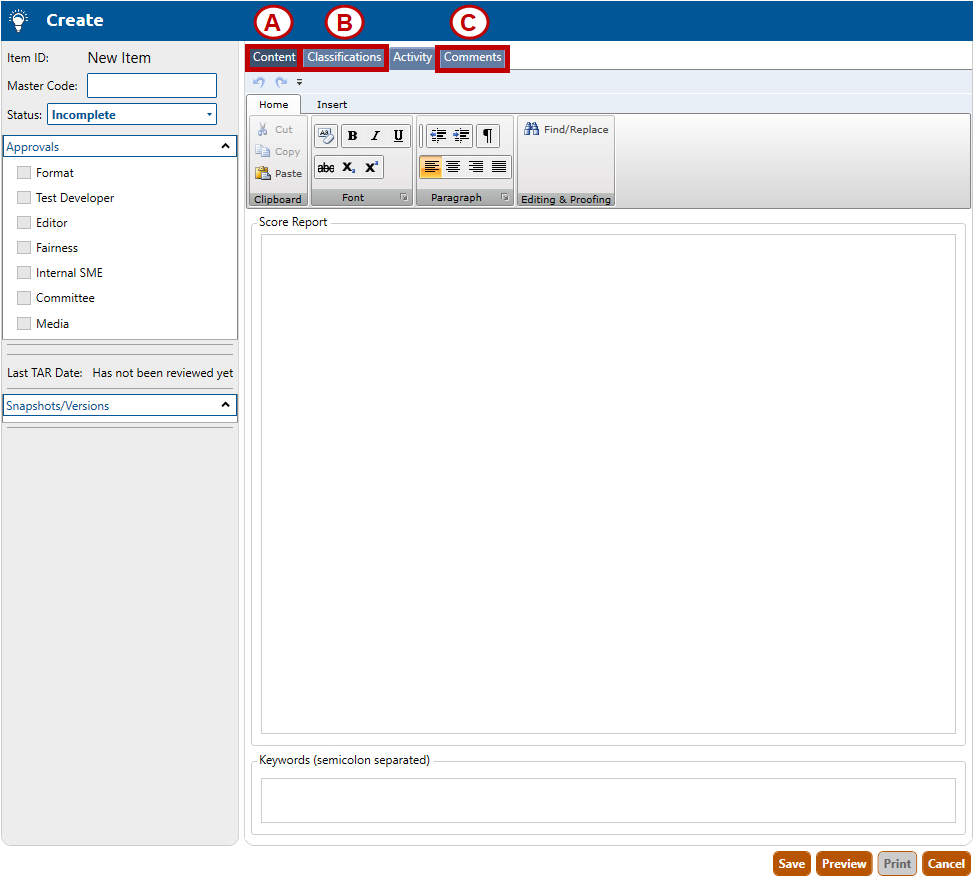Open the Insert ribbon tab
The width and height of the screenshot is (980, 880).
pyautogui.click(x=332, y=104)
